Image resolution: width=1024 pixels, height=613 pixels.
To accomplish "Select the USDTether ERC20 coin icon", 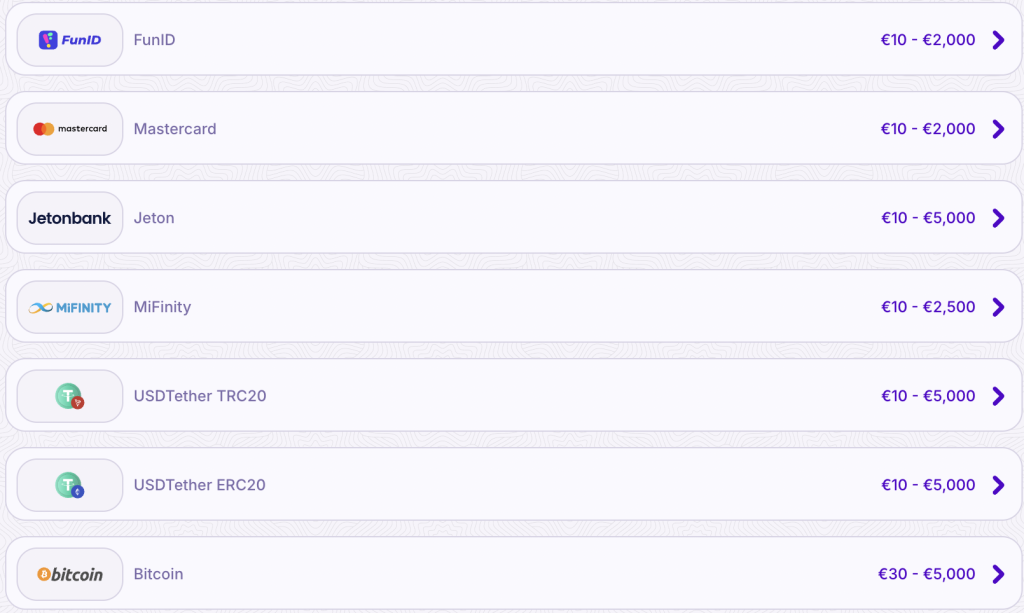I will tap(70, 485).
